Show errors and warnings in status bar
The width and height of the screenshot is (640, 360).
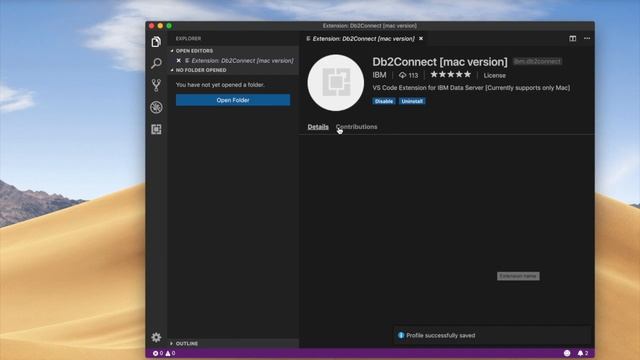pos(164,353)
